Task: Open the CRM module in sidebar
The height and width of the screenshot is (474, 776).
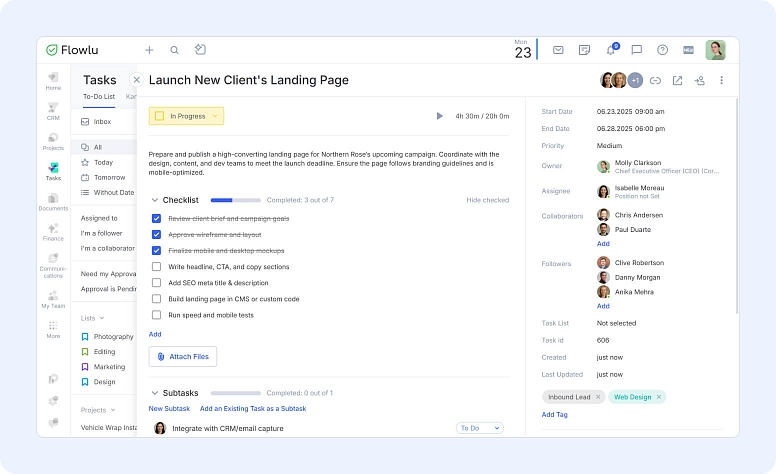Action: [53, 111]
